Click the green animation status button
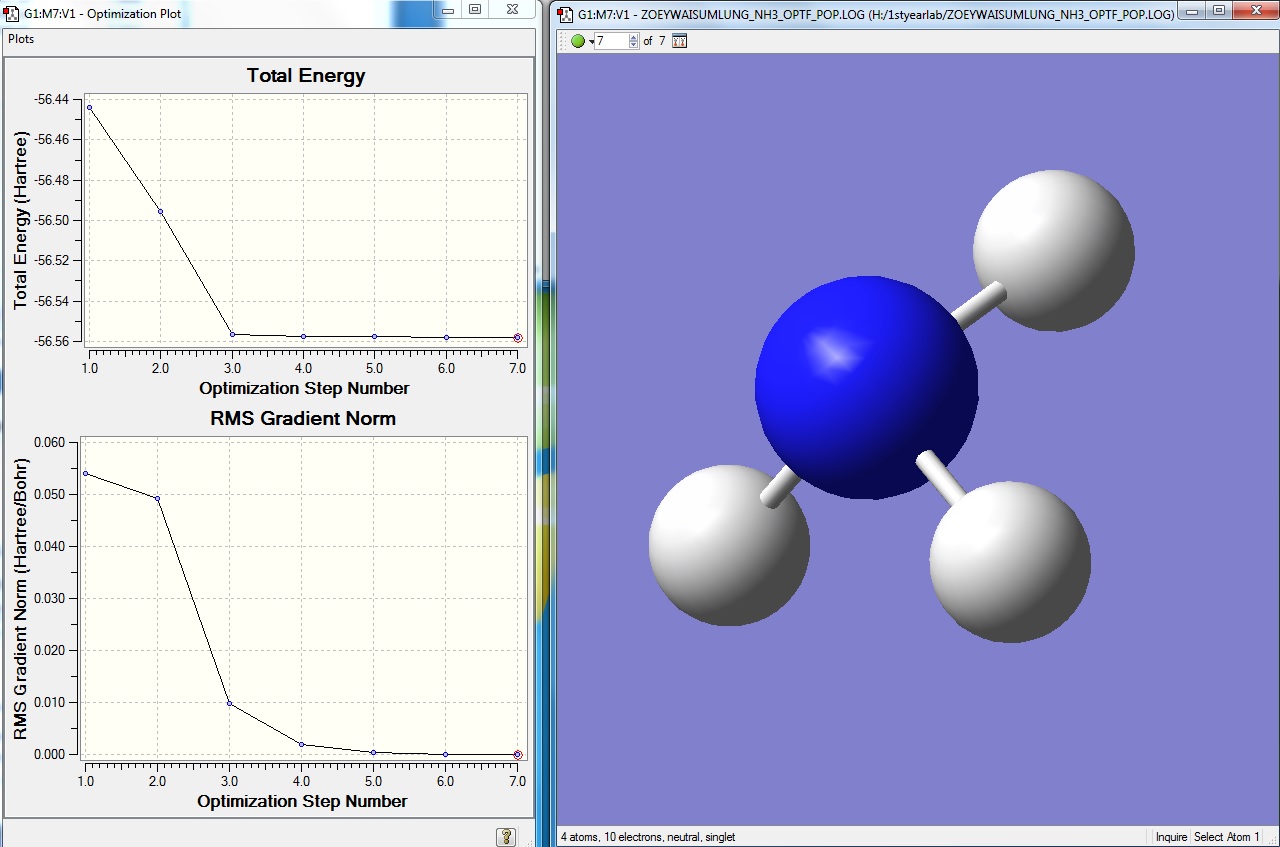The height and width of the screenshot is (847, 1280). 578,41
